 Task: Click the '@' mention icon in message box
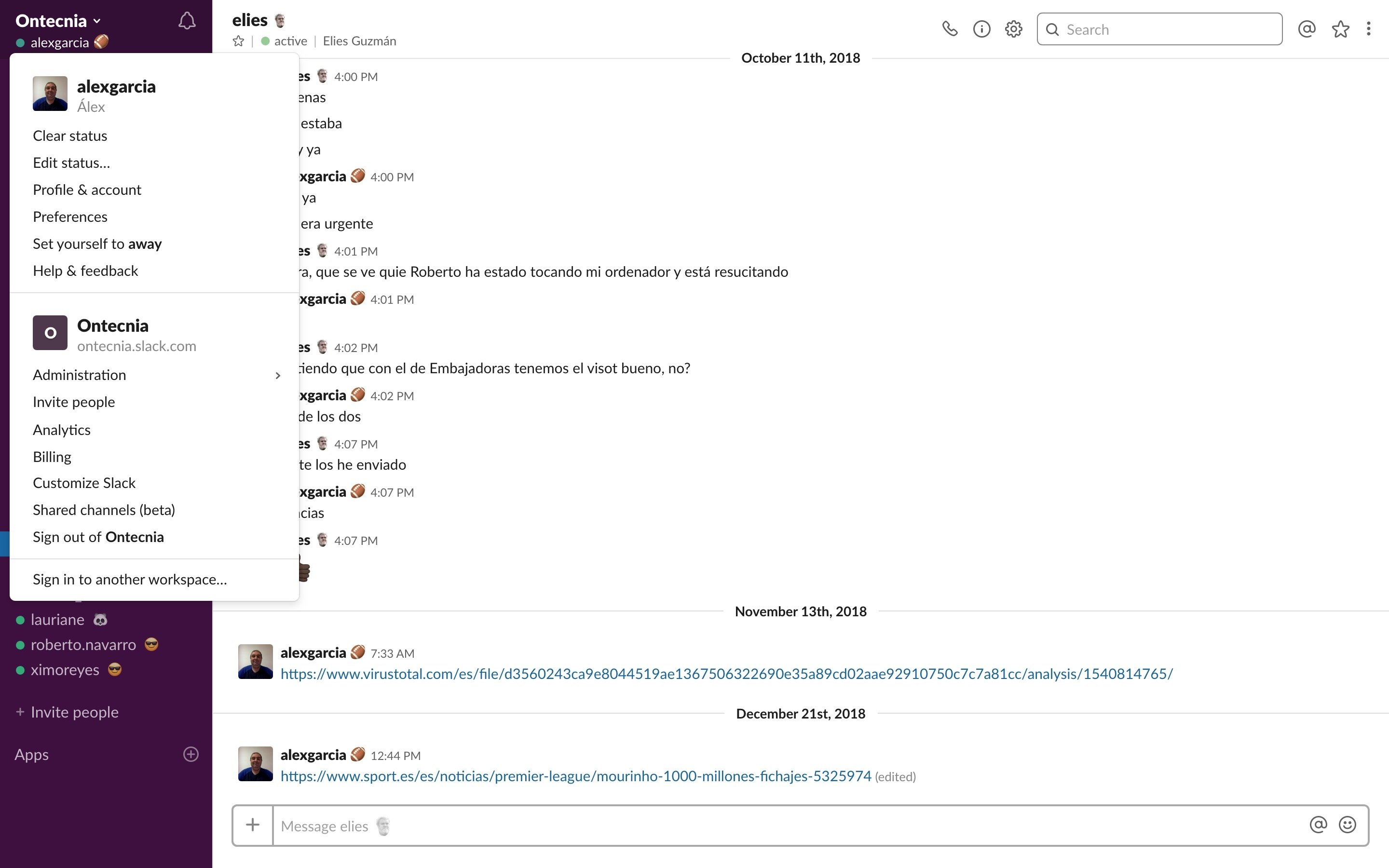pyautogui.click(x=1318, y=824)
